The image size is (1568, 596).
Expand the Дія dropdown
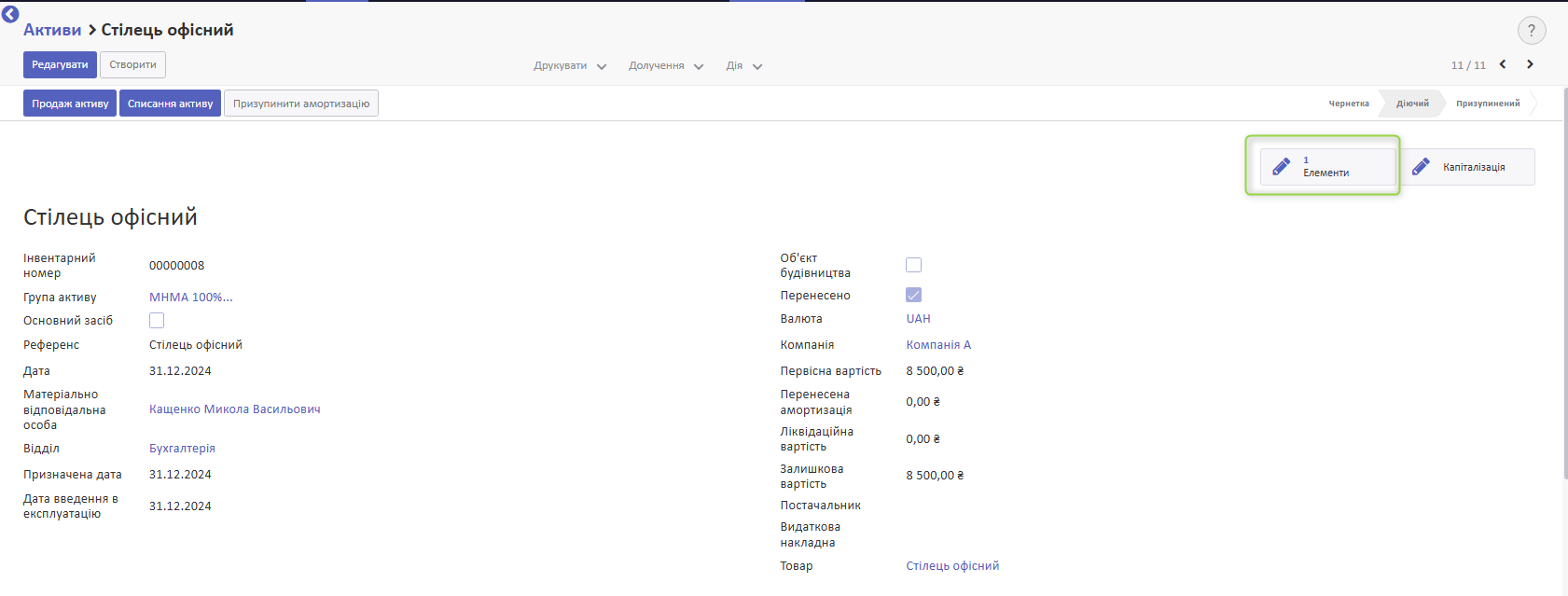click(744, 66)
